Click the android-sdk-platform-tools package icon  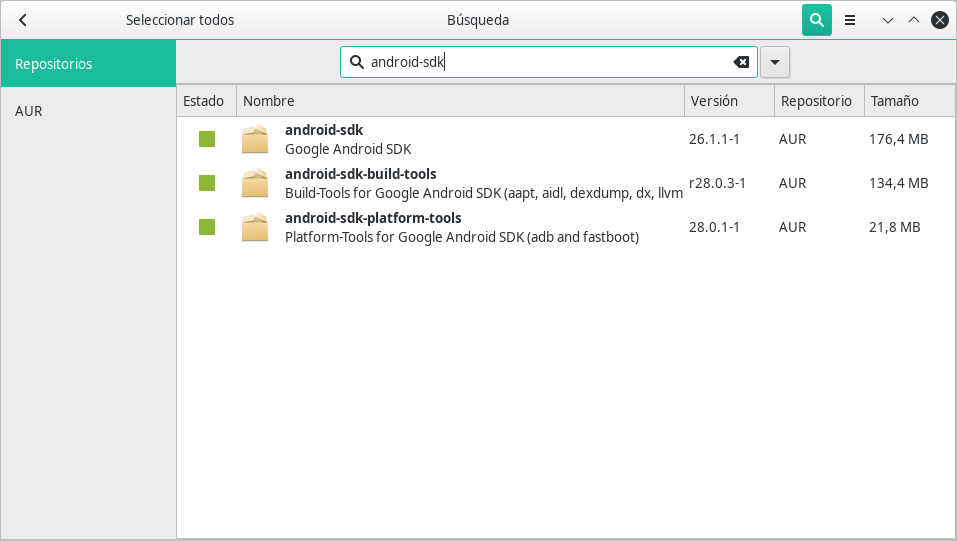click(255, 227)
